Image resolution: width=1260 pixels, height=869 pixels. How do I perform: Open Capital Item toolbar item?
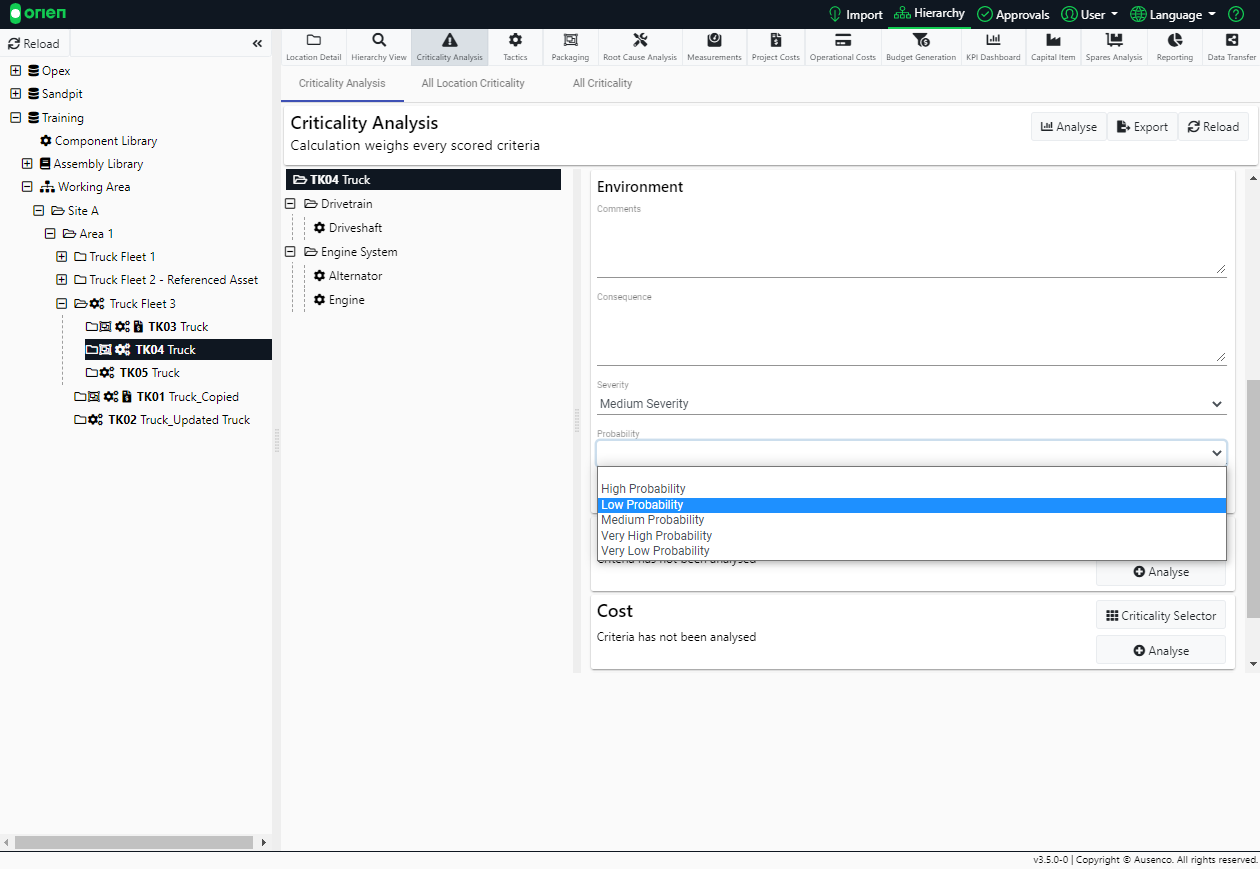[1053, 47]
